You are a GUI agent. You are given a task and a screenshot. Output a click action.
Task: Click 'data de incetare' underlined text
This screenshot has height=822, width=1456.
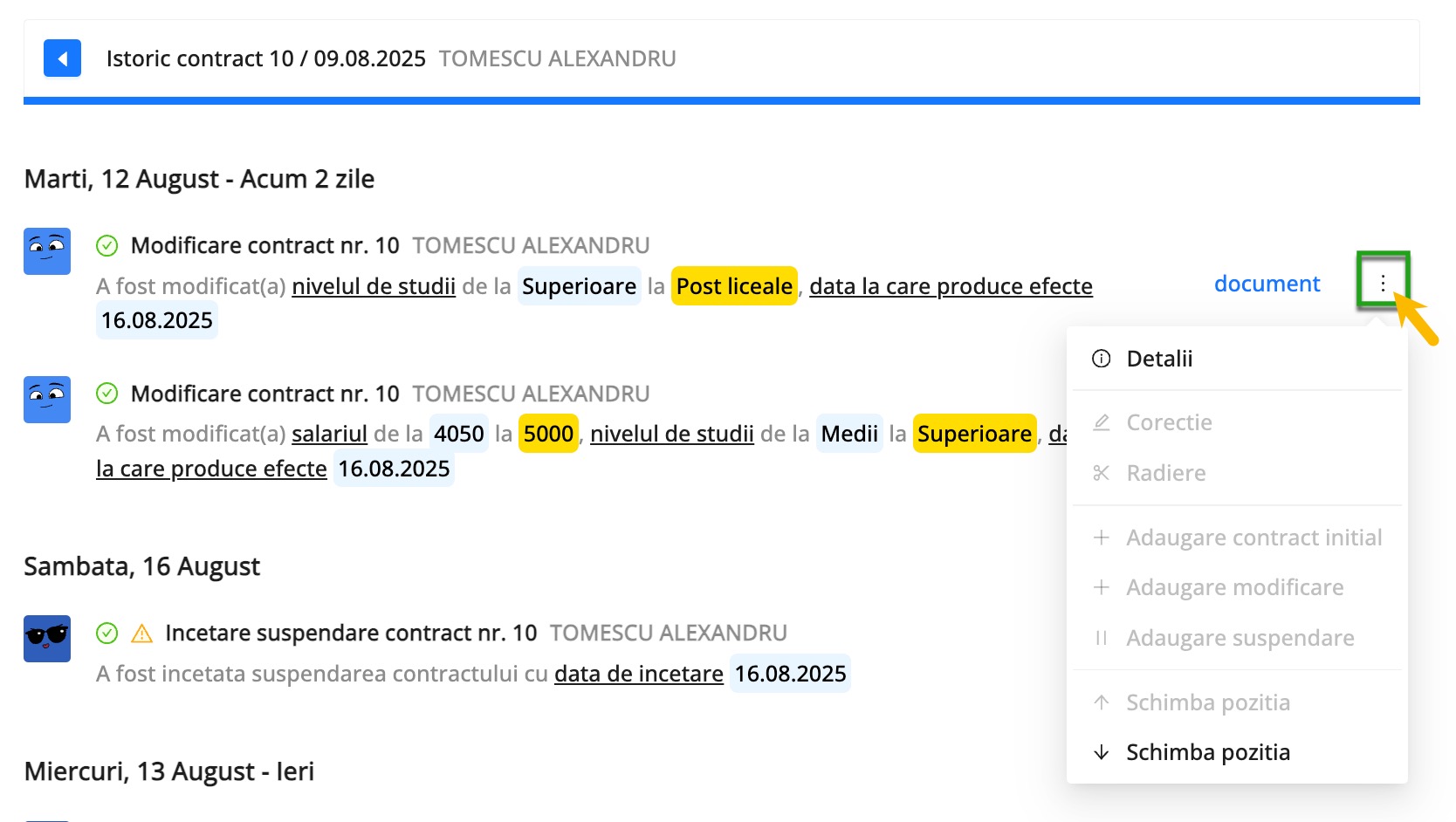[x=639, y=674]
